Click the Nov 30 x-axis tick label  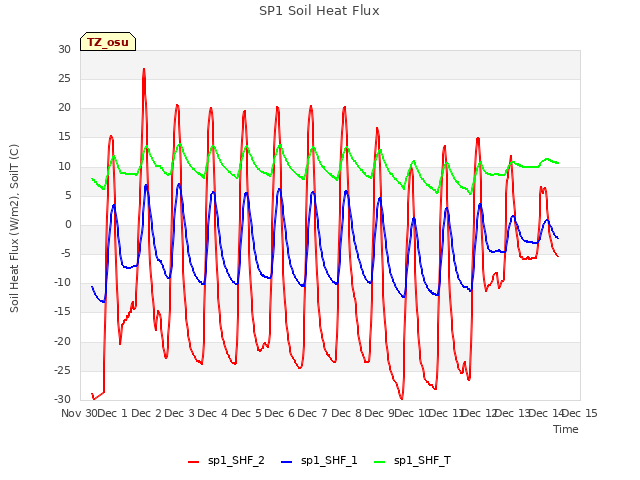click(79, 413)
